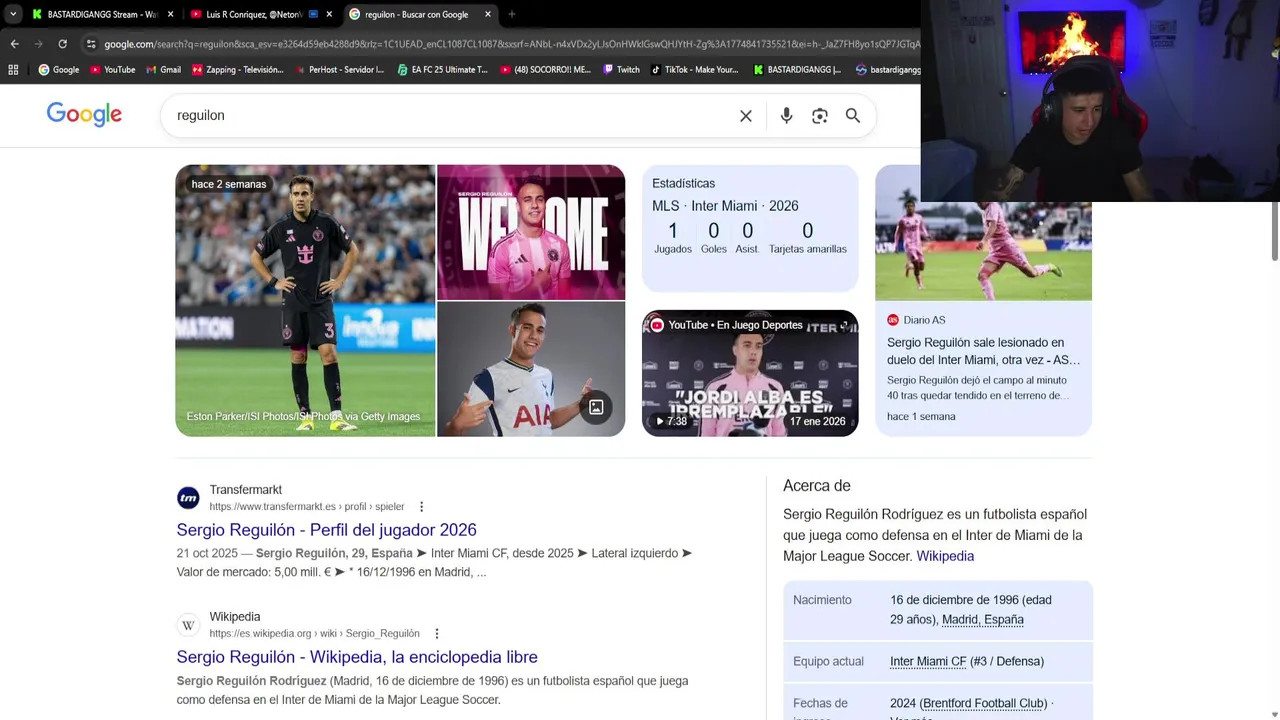Image resolution: width=1280 pixels, height=720 pixels.
Task: Open Reguilón photo in black Inter Miami kit
Action: [305, 300]
